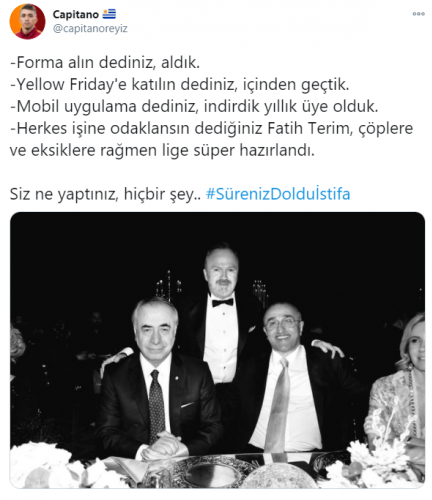Screen dimensions: 432x500
Task: Click the text 'Siz ne yaptınız, hiçbir şey..'
Action: click(x=105, y=194)
